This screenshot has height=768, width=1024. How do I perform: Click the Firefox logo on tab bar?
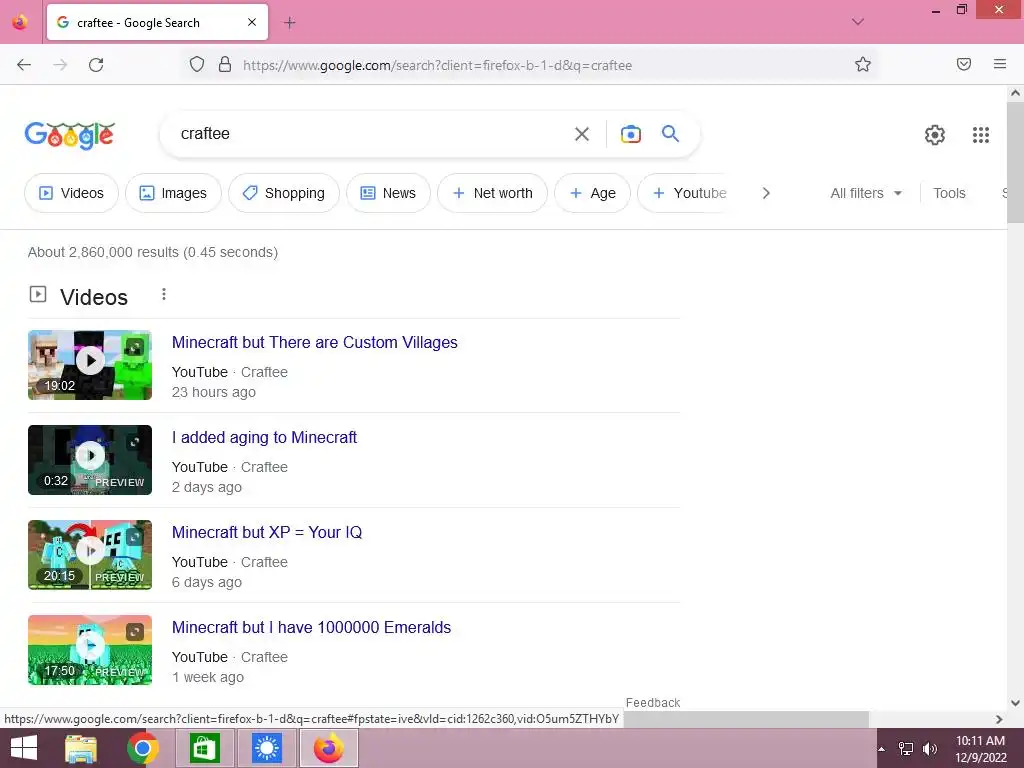click(20, 22)
